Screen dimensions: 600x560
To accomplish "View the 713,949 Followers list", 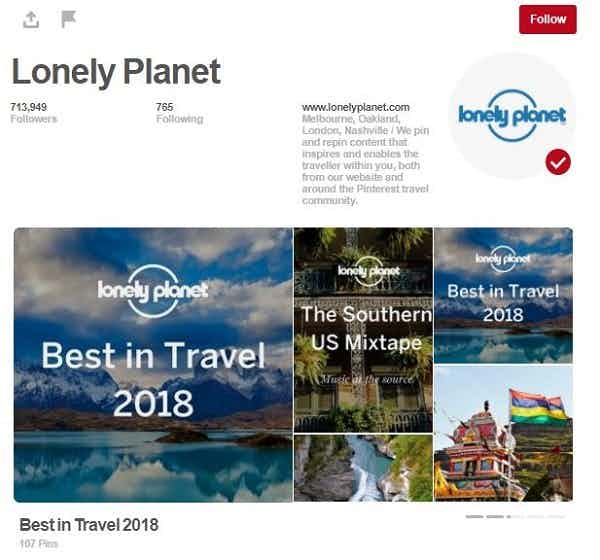I will [x=34, y=114].
